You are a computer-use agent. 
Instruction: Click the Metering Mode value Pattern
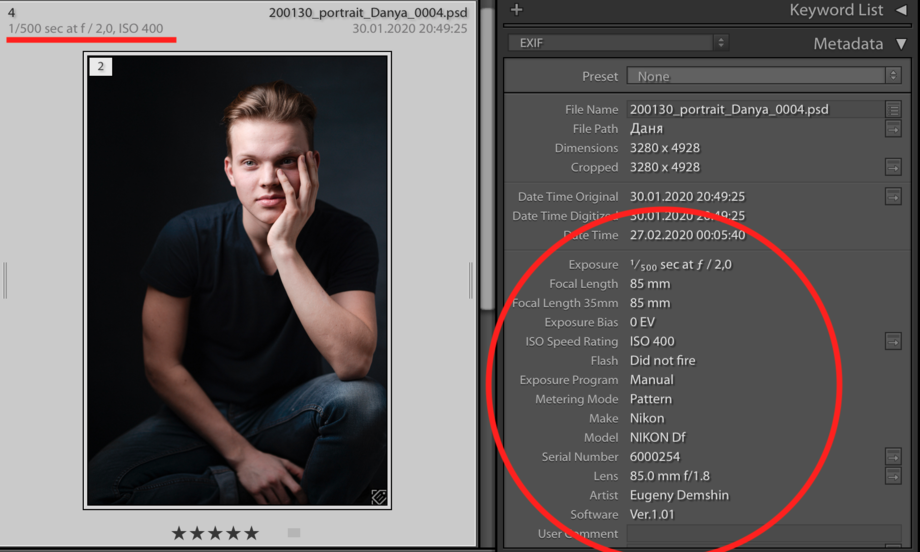651,399
